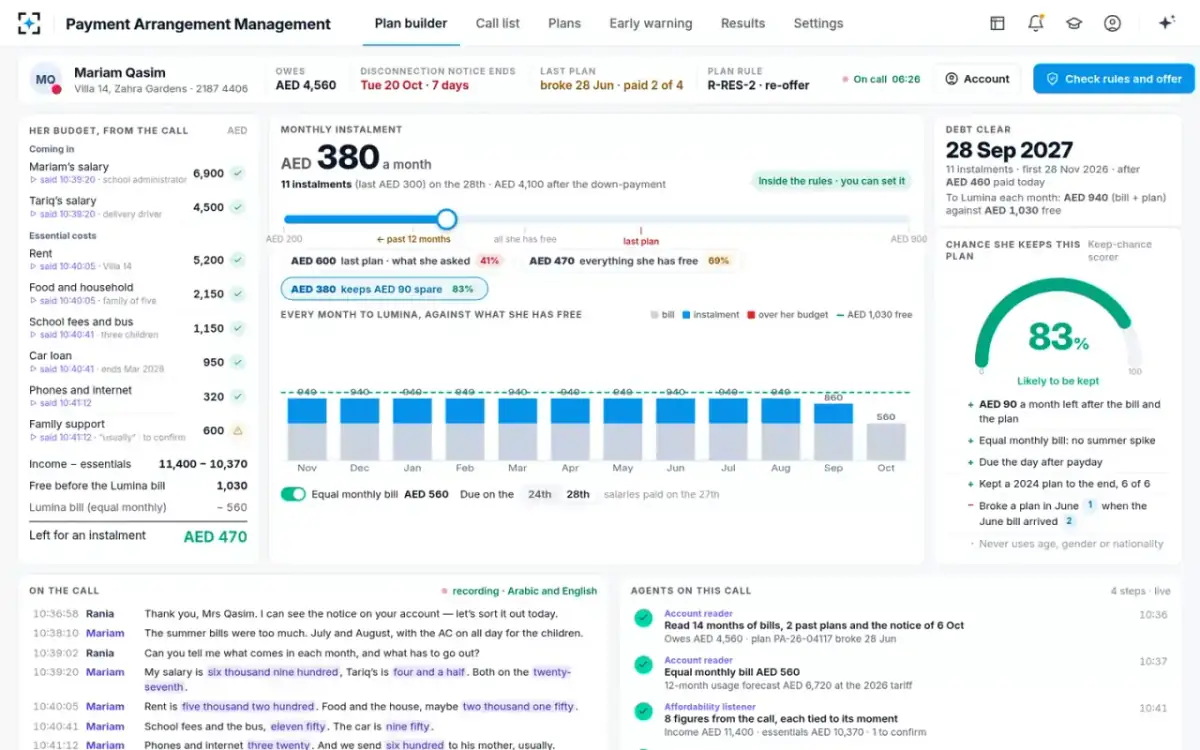The width and height of the screenshot is (1200, 750).
Task: Click footnote badge 2 after 'June bill arrived'
Action: click(x=1069, y=521)
